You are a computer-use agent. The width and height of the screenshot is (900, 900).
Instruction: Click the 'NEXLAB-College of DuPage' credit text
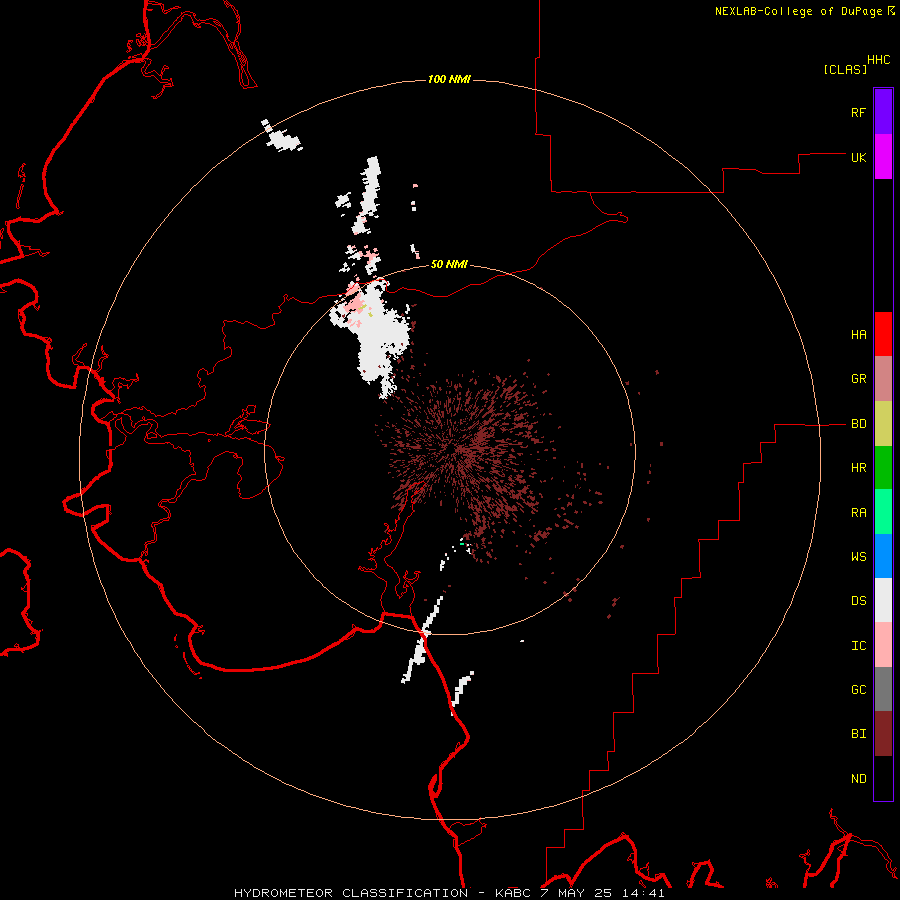pyautogui.click(x=798, y=11)
